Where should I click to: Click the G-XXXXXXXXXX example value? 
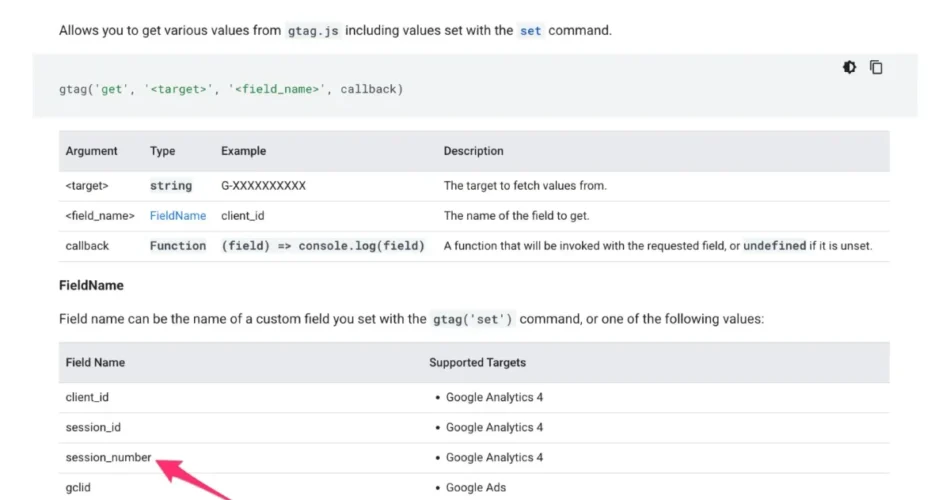[x=264, y=185]
